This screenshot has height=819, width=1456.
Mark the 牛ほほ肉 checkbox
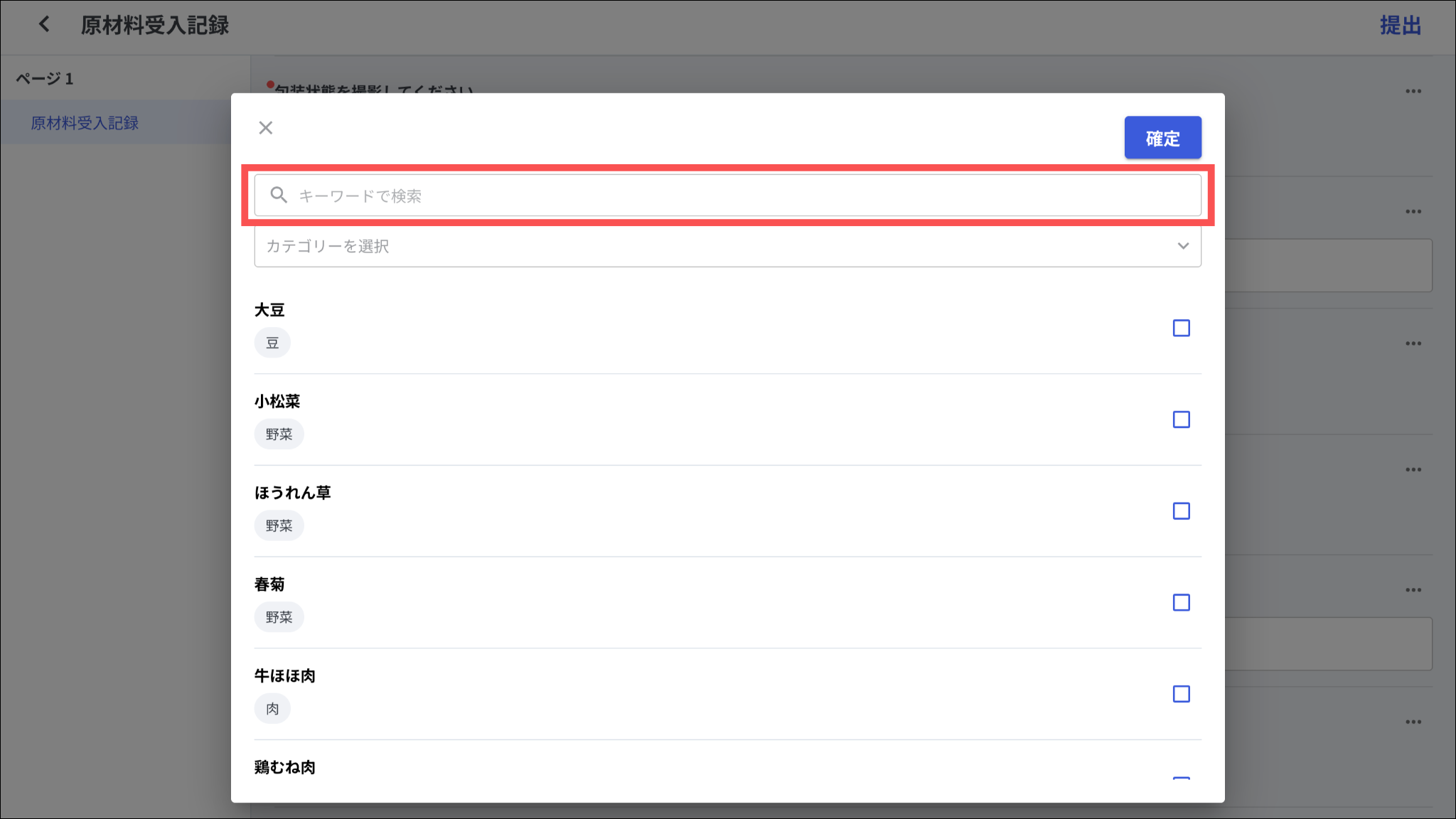(x=1181, y=694)
